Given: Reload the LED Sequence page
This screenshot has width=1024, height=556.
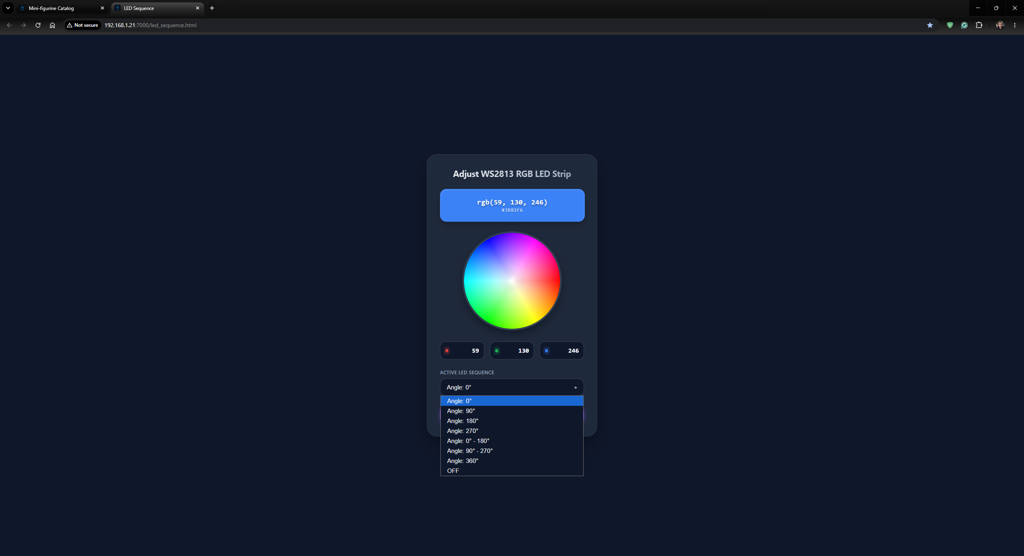Looking at the screenshot, I should 38,25.
